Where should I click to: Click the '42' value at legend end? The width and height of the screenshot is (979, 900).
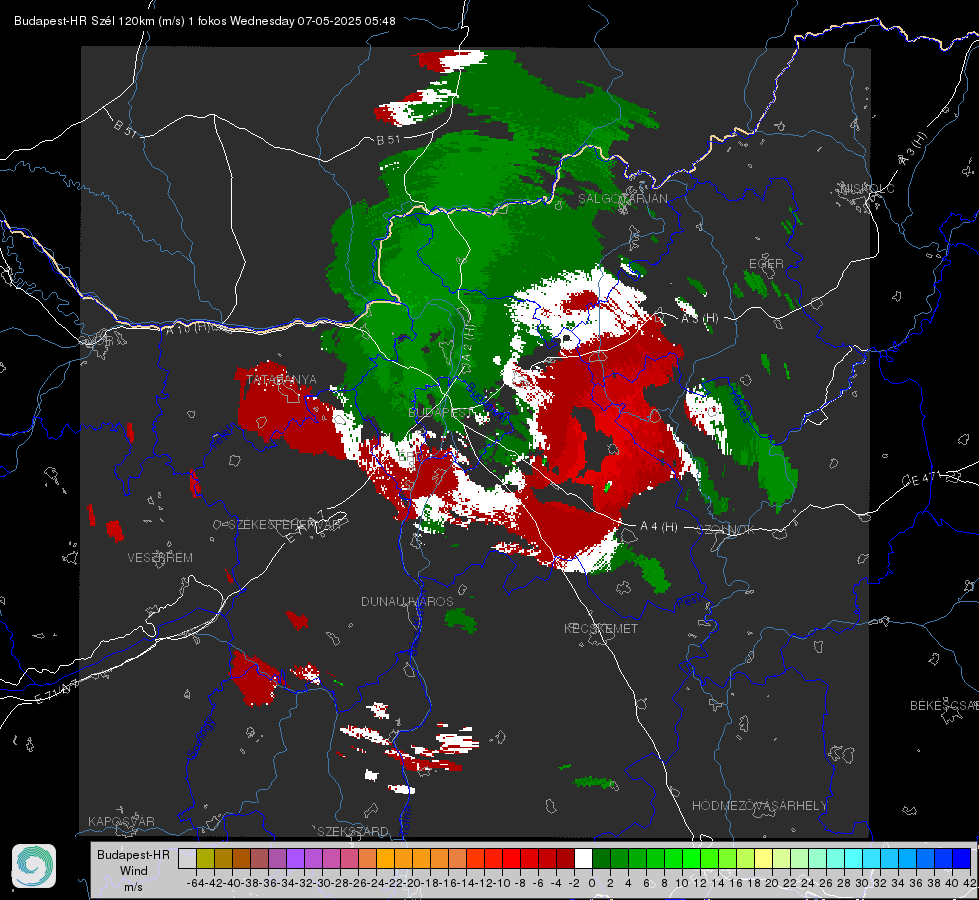969,883
